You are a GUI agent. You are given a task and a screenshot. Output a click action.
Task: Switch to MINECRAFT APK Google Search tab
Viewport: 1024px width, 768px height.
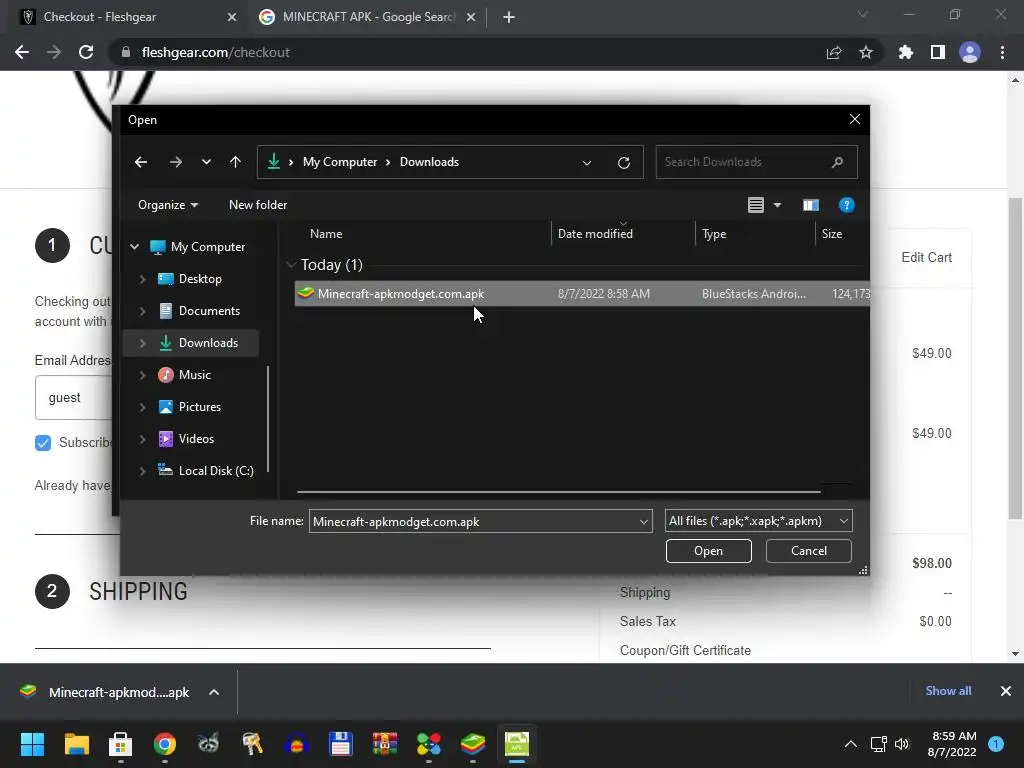click(367, 17)
